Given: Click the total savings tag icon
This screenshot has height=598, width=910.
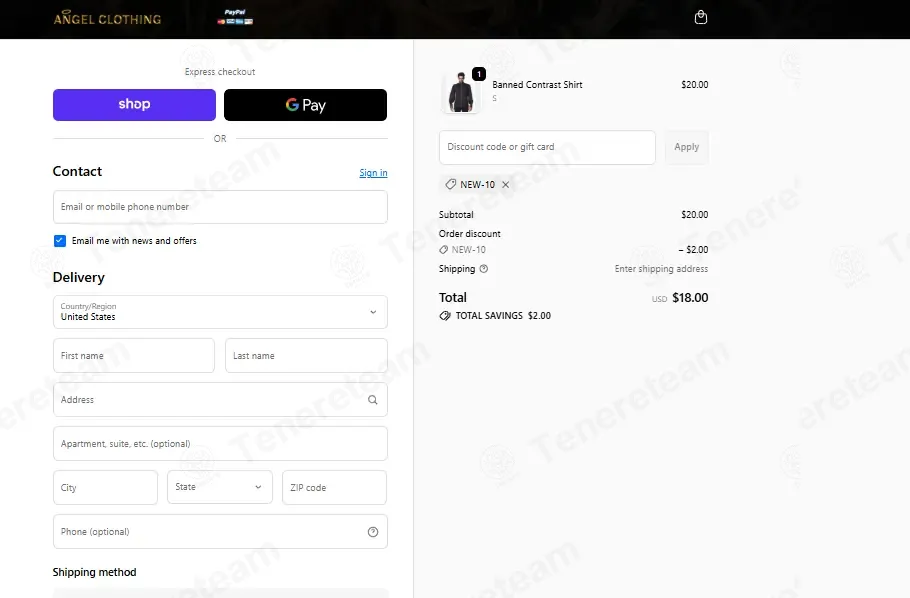Looking at the screenshot, I should coord(445,316).
